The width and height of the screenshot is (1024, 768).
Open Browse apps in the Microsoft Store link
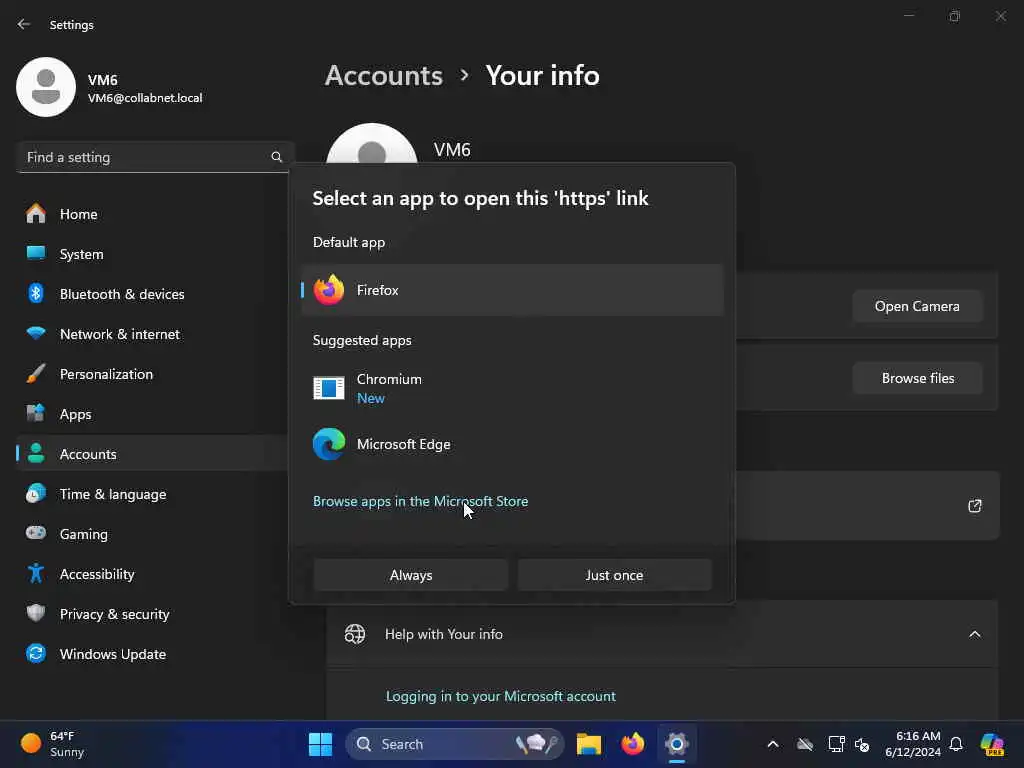pos(421,501)
